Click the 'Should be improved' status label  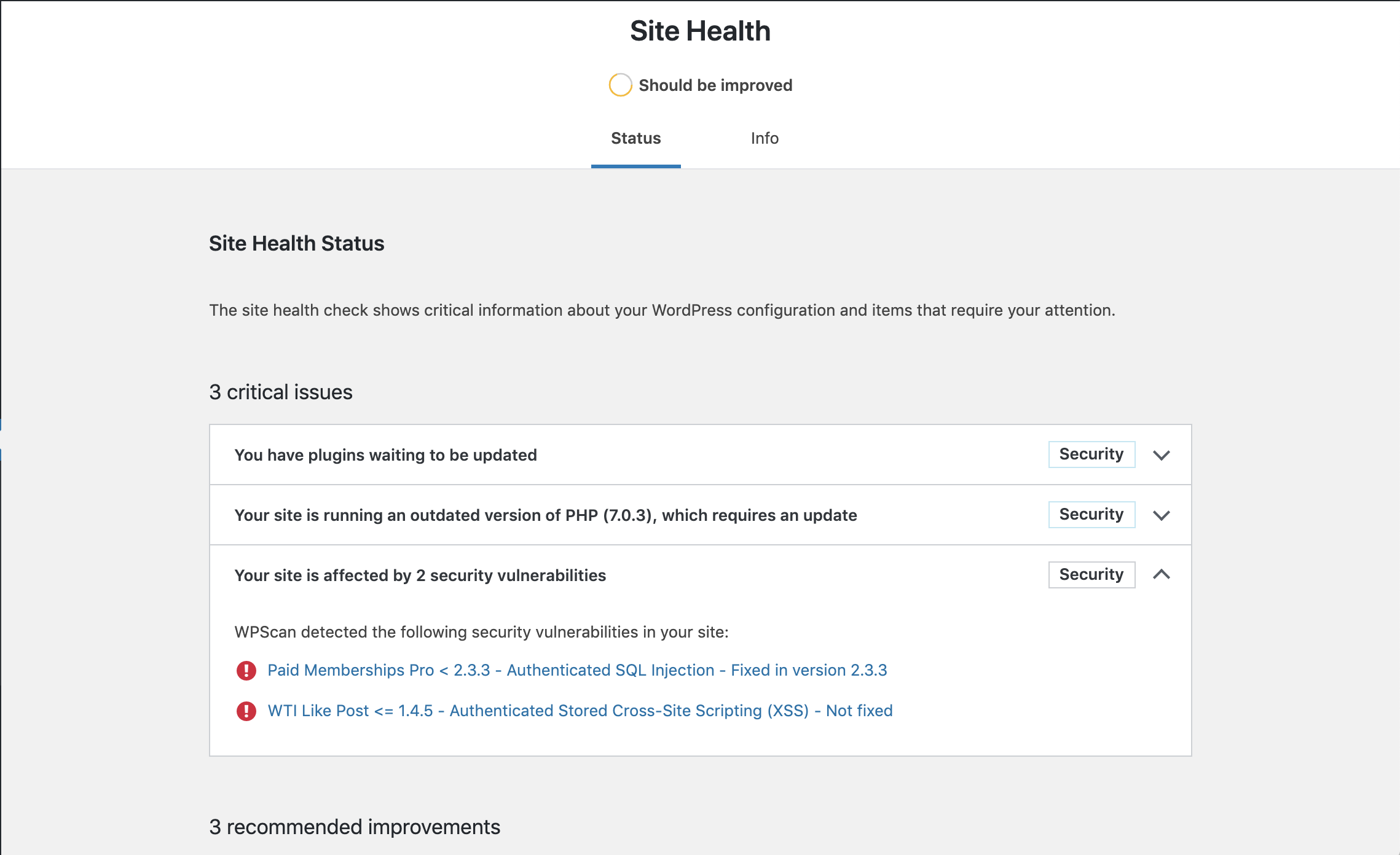[x=715, y=85]
